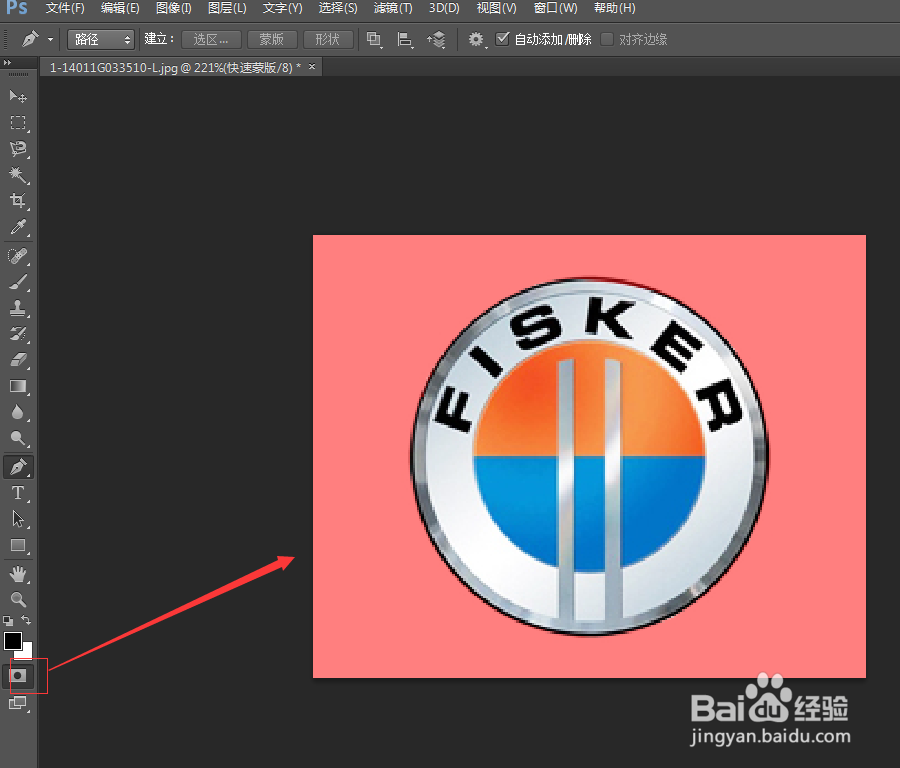Select the Hand tool
Screen dimensions: 900x768
click(18, 573)
